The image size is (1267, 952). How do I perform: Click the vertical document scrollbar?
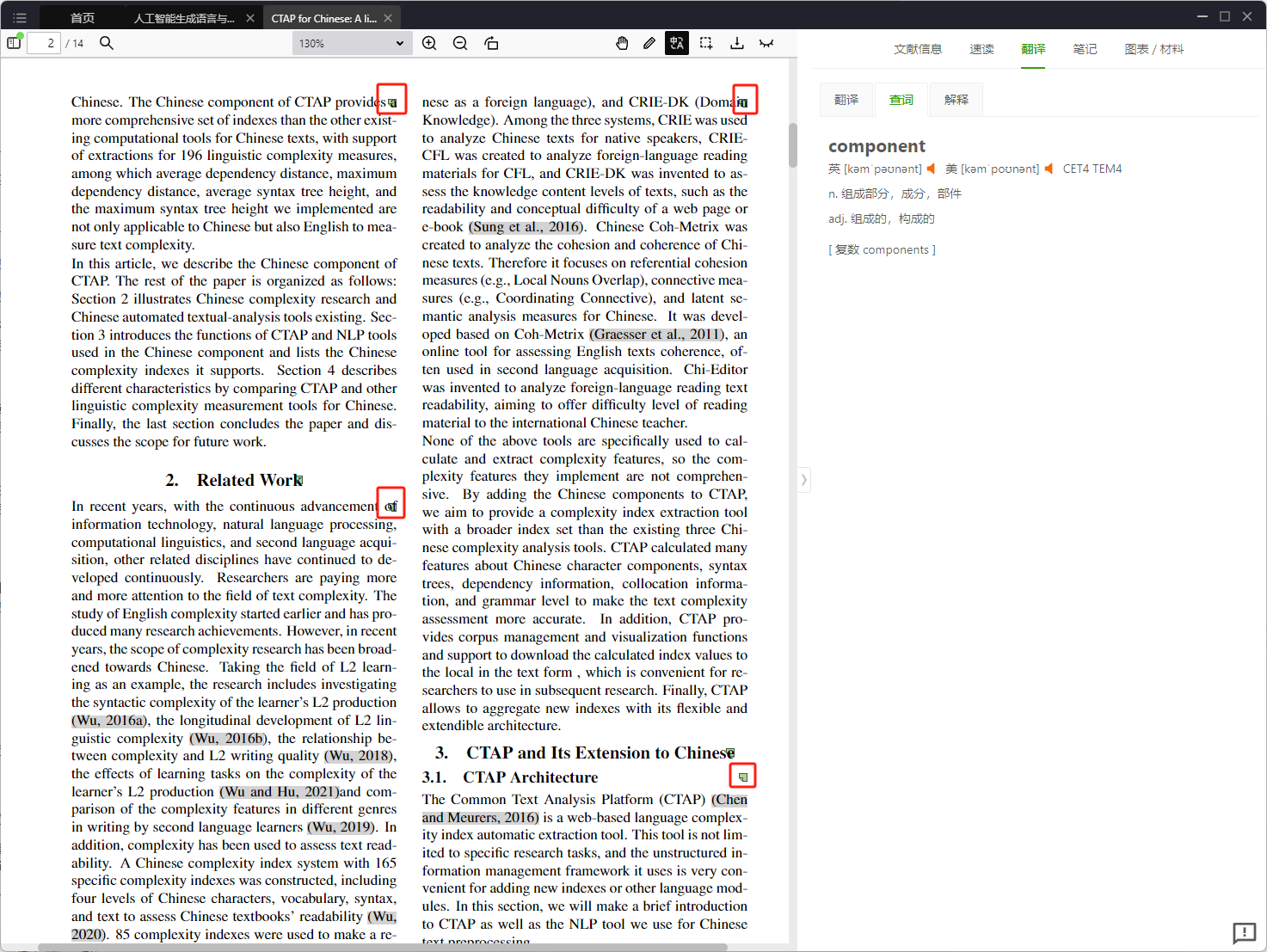pos(793,145)
